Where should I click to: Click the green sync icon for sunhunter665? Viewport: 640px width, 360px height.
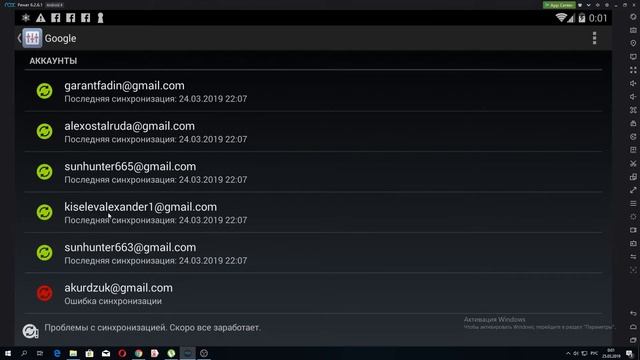44,171
